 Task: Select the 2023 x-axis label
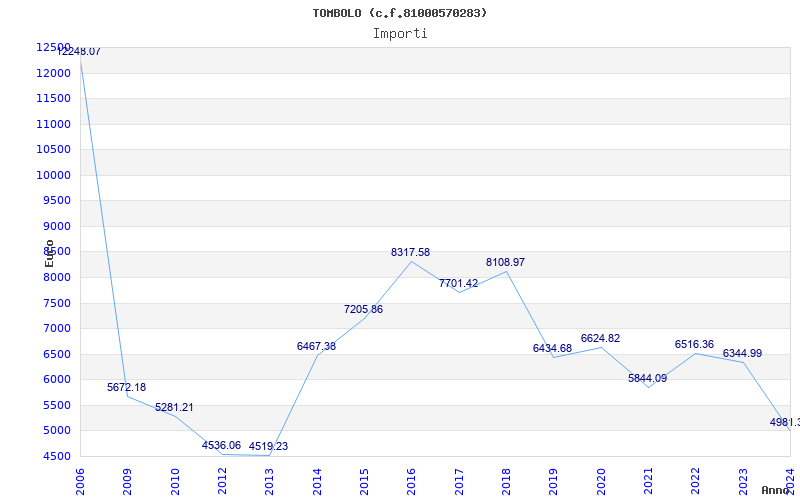[x=743, y=482]
